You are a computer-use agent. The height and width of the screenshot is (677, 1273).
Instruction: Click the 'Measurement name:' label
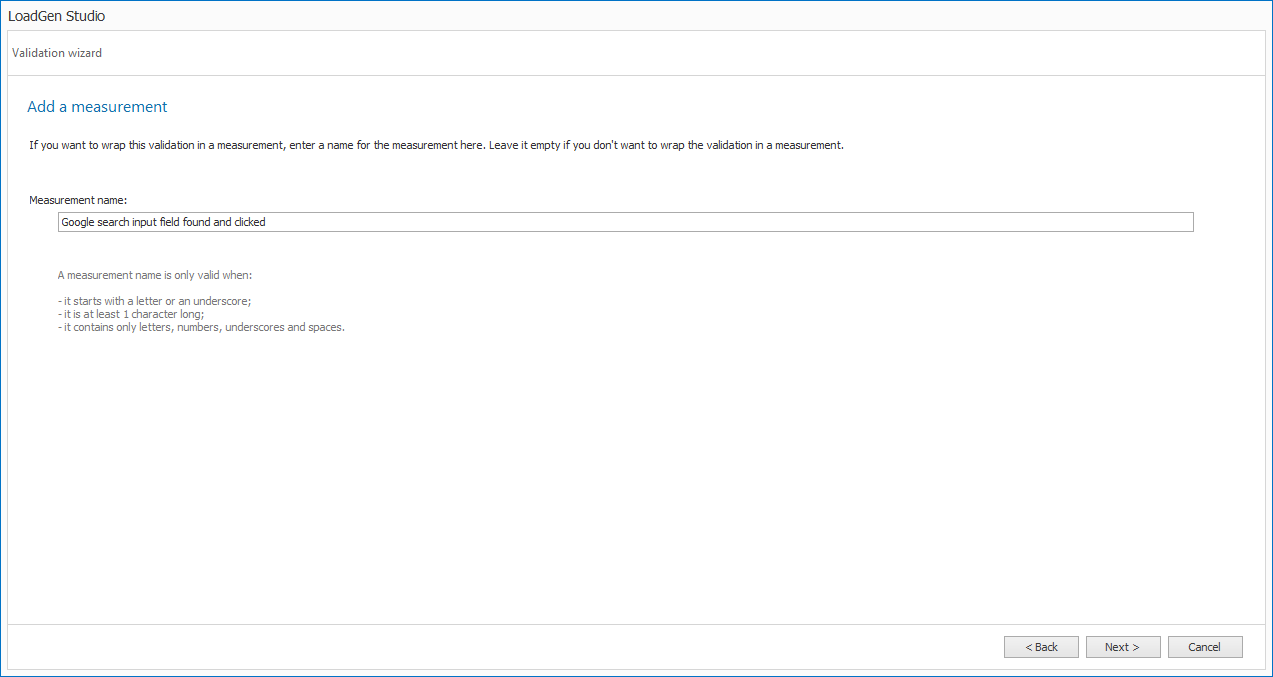(x=78, y=200)
